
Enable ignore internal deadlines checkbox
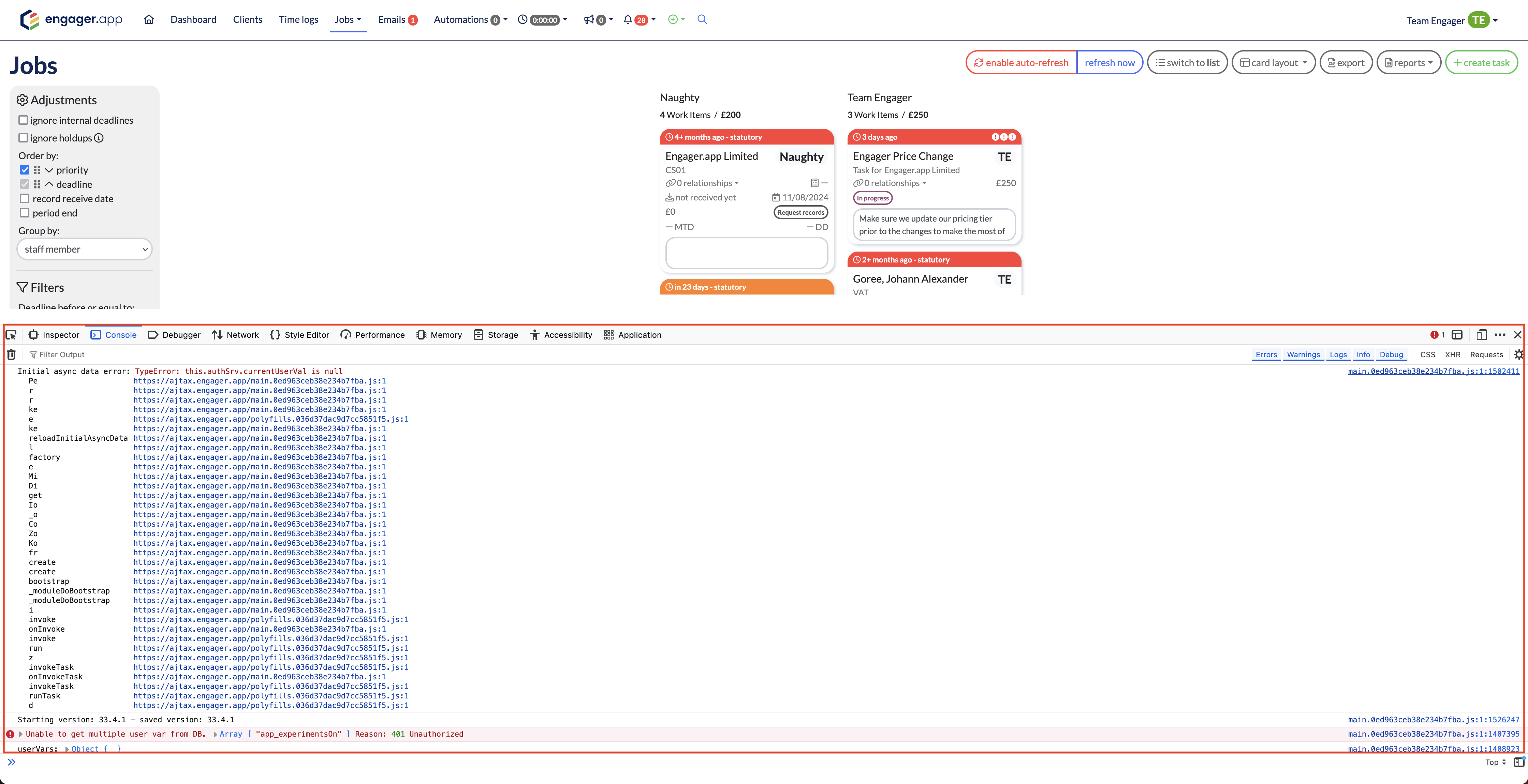[23, 120]
